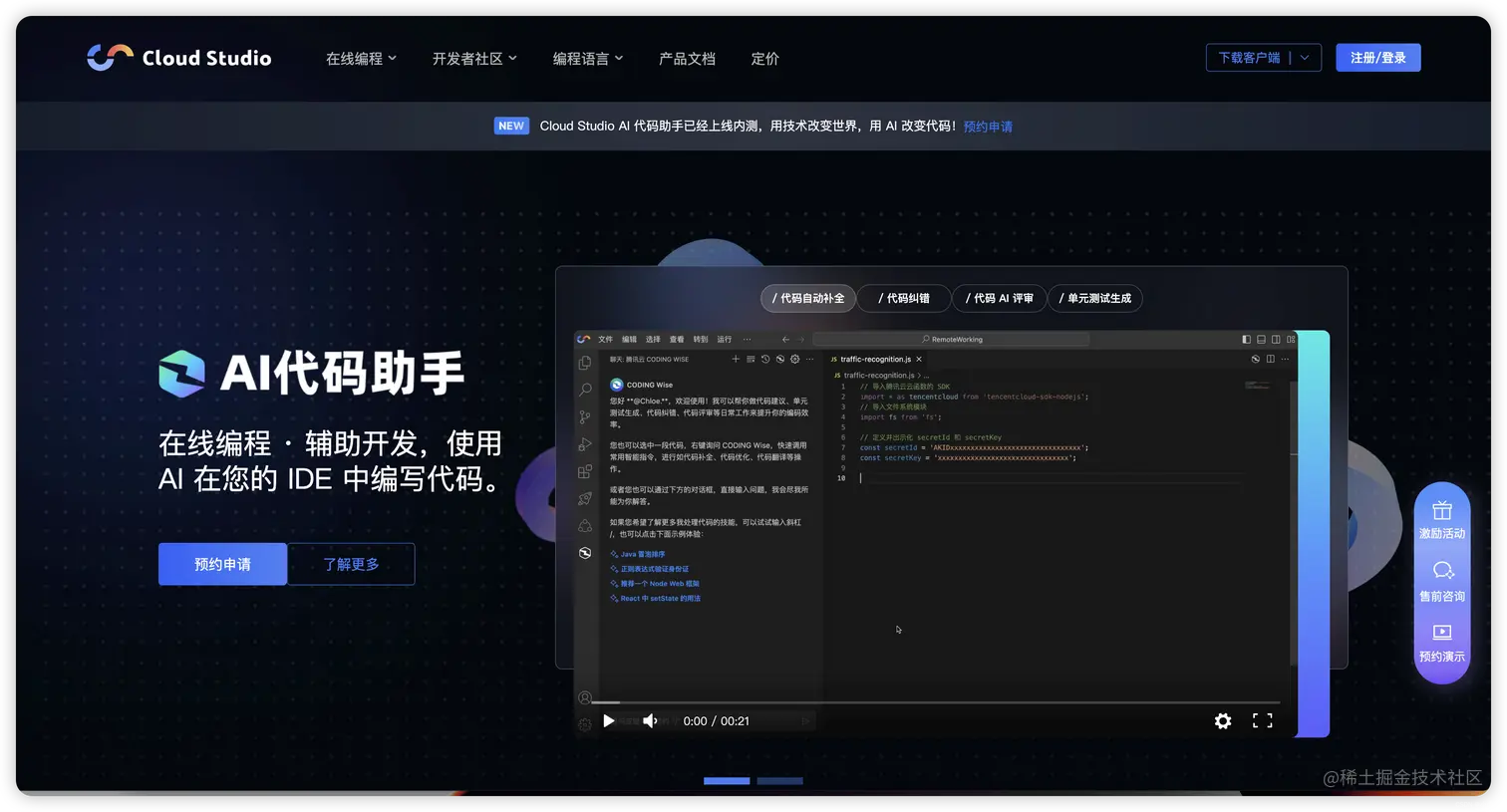
Task: Select the Run and Debug icon
Action: 585,444
